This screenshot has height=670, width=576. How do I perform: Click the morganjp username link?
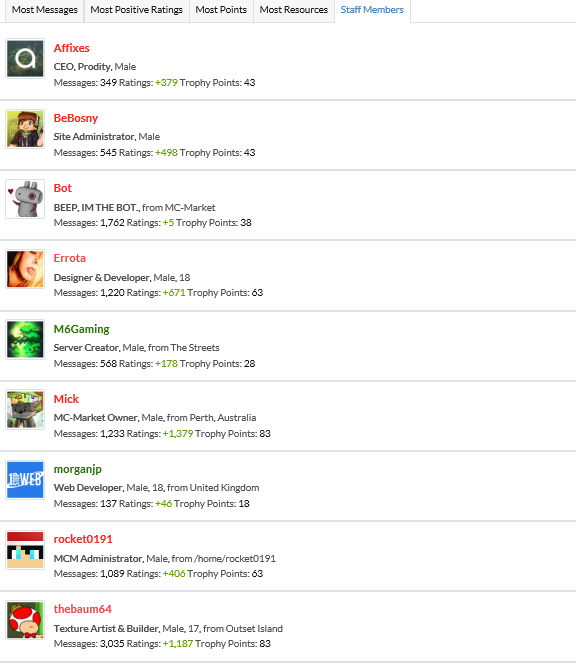pyautogui.click(x=77, y=469)
